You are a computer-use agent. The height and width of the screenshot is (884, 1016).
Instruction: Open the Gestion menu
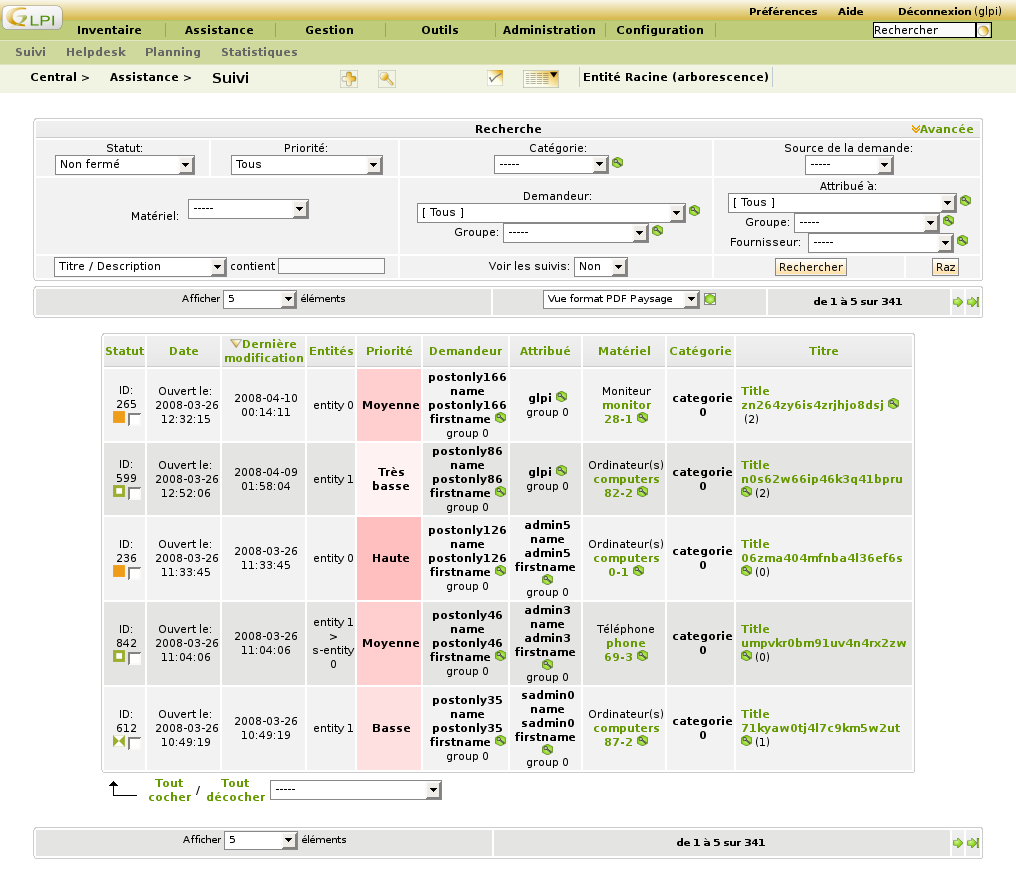click(329, 30)
